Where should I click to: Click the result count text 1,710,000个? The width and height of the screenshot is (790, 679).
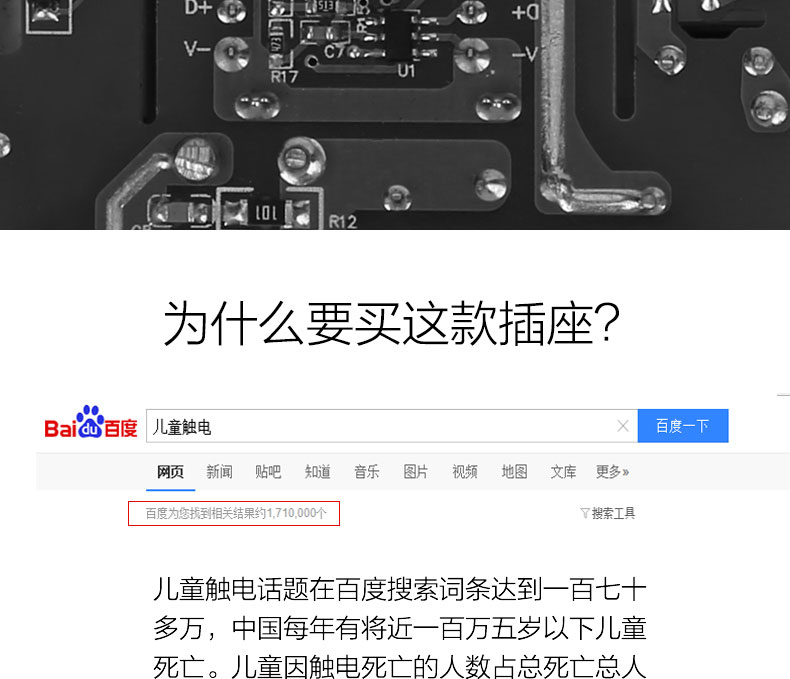[x=296, y=513]
